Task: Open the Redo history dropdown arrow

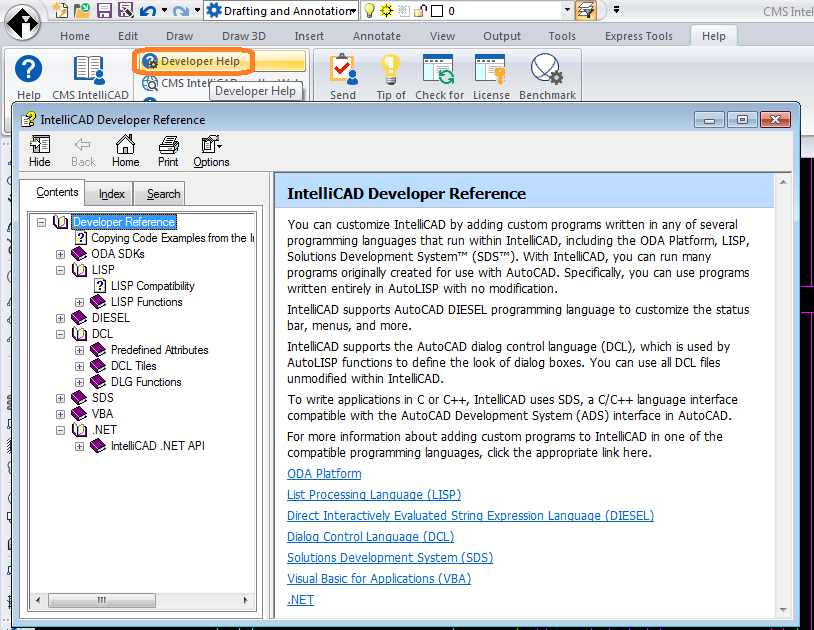Action: click(197, 10)
